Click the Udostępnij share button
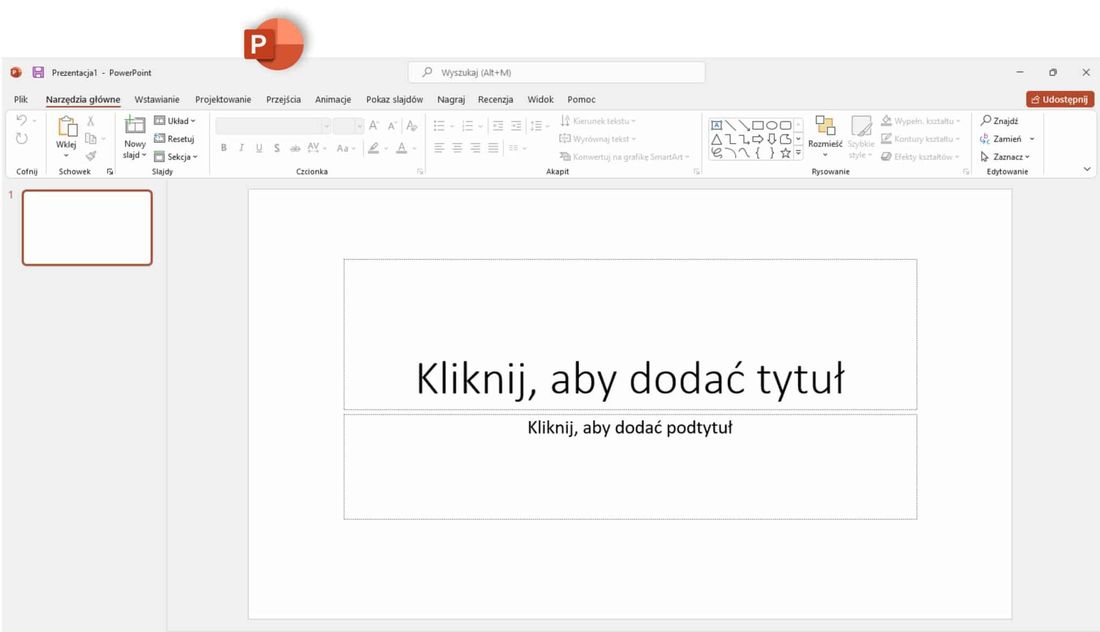This screenshot has height=632, width=1100. [1060, 99]
